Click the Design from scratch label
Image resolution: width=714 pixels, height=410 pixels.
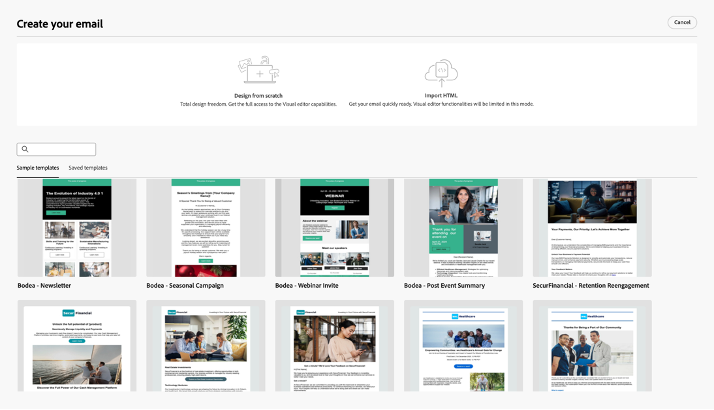tap(256, 94)
